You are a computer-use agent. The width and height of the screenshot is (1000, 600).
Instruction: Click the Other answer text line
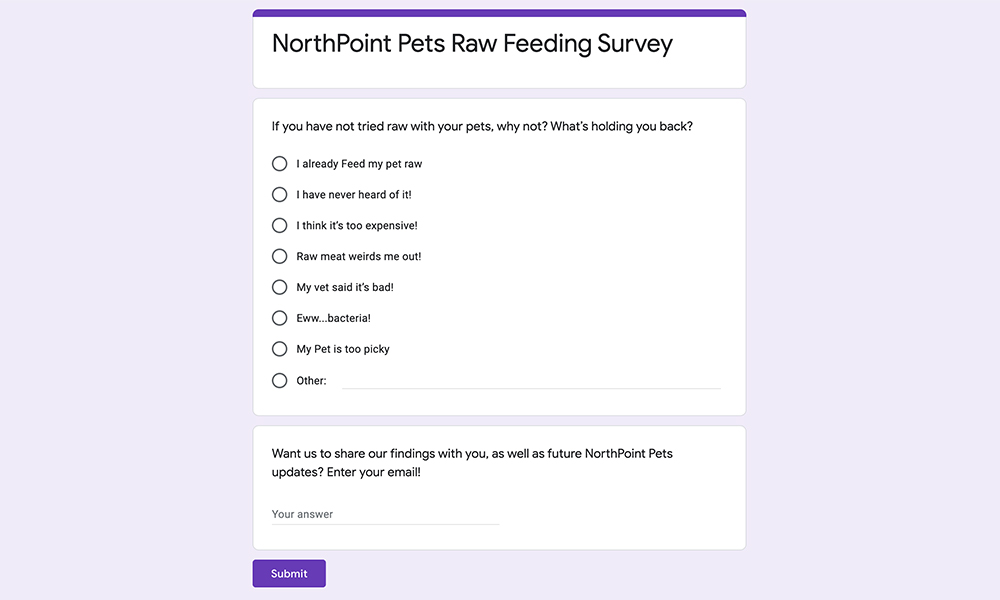tap(531, 381)
